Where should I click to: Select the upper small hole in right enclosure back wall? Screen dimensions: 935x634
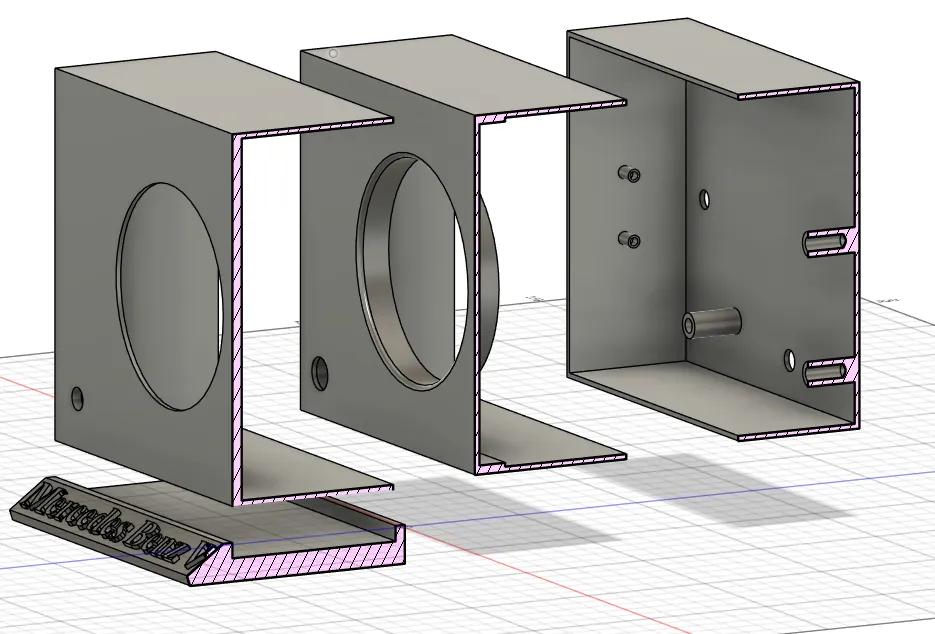pos(705,199)
